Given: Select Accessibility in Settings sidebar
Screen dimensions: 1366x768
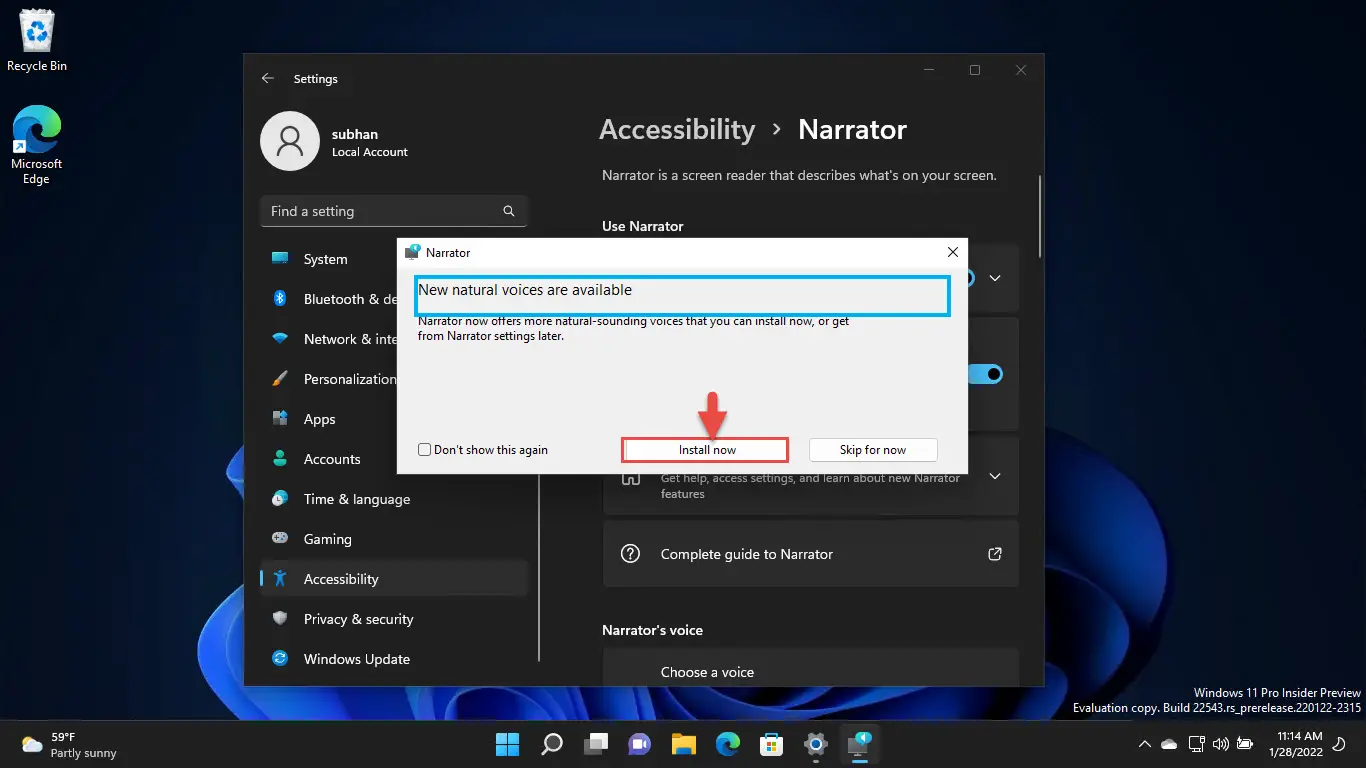Looking at the screenshot, I should point(394,579).
